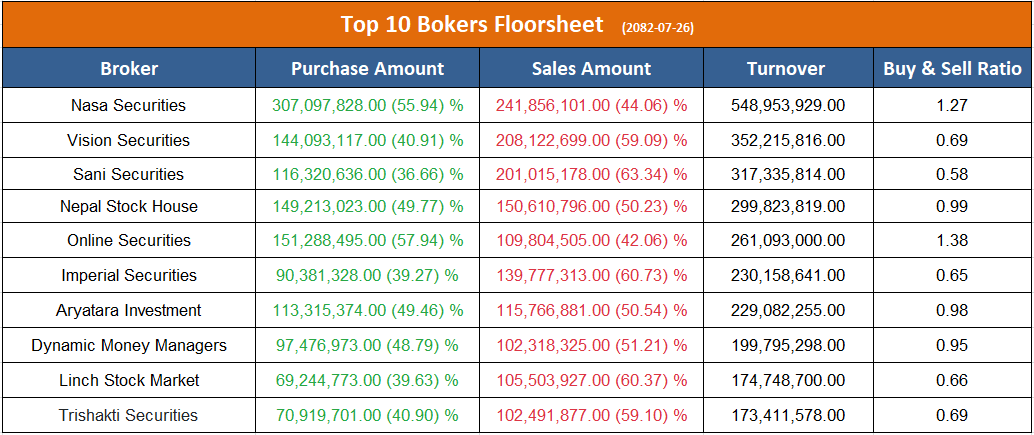Screen dimensions: 1034x435
Task: Click the Sales Amount column header
Action: pyautogui.click(x=591, y=69)
